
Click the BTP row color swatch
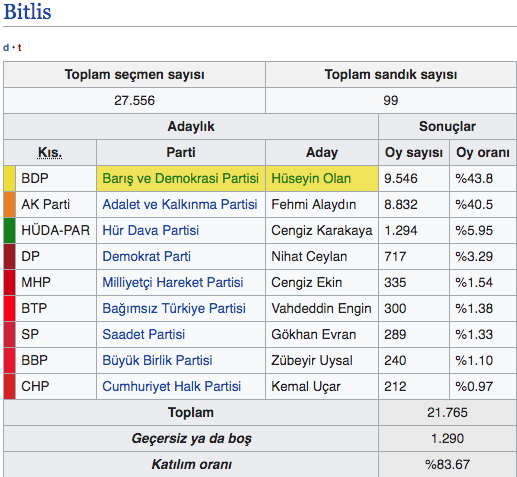[x=9, y=308]
